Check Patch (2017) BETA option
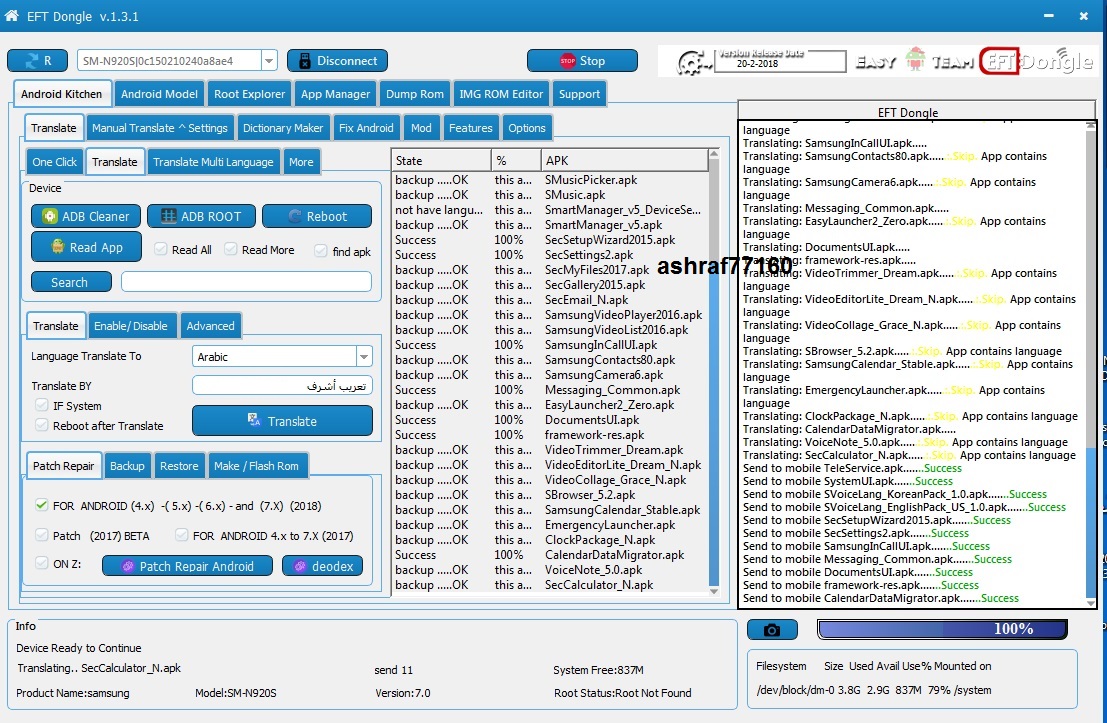Screen dimensions: 1107x723 tap(42, 535)
